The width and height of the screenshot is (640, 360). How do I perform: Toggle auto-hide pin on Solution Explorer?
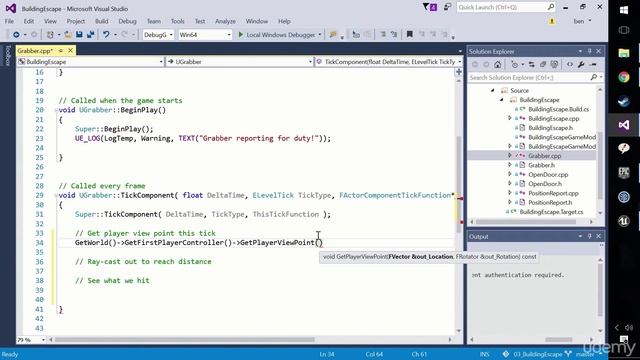click(590, 51)
